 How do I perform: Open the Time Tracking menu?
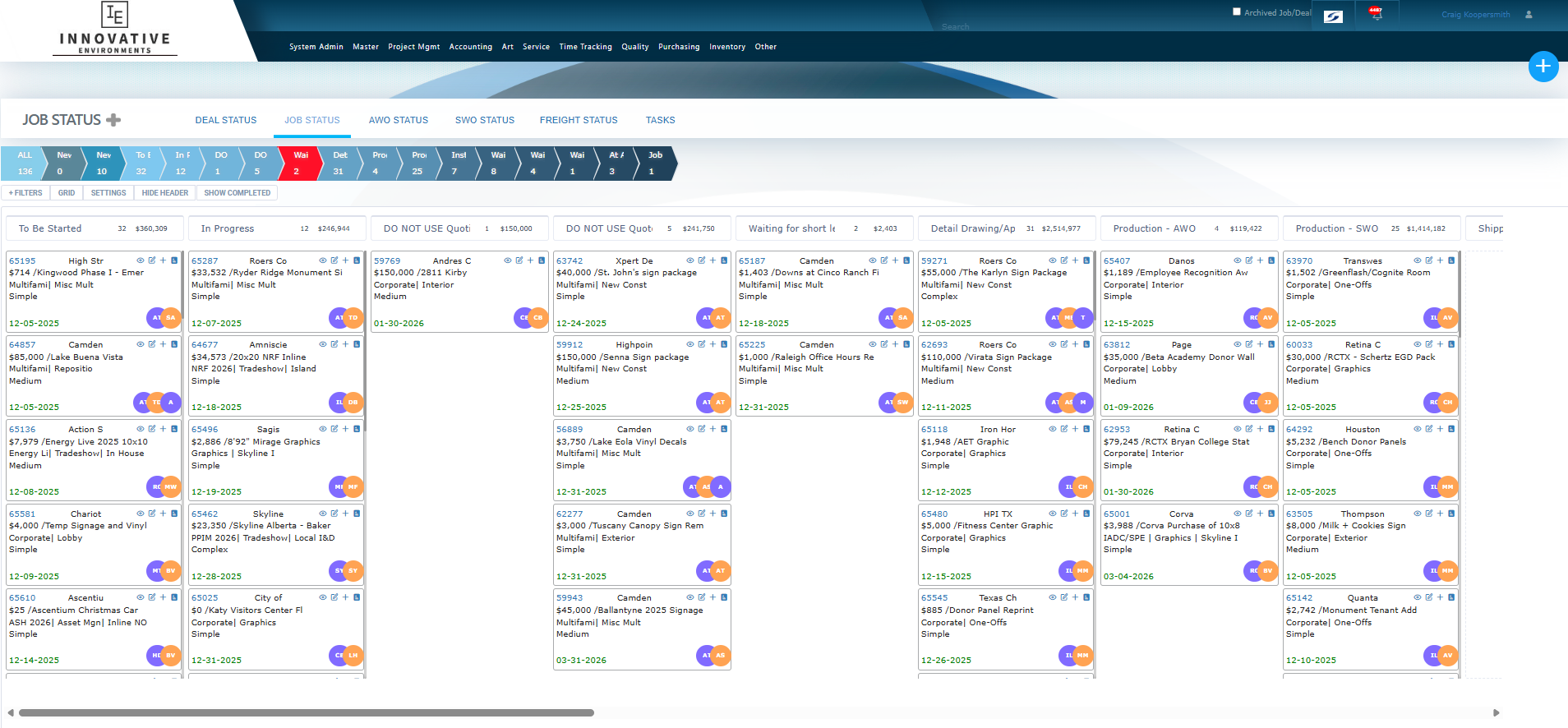[586, 47]
